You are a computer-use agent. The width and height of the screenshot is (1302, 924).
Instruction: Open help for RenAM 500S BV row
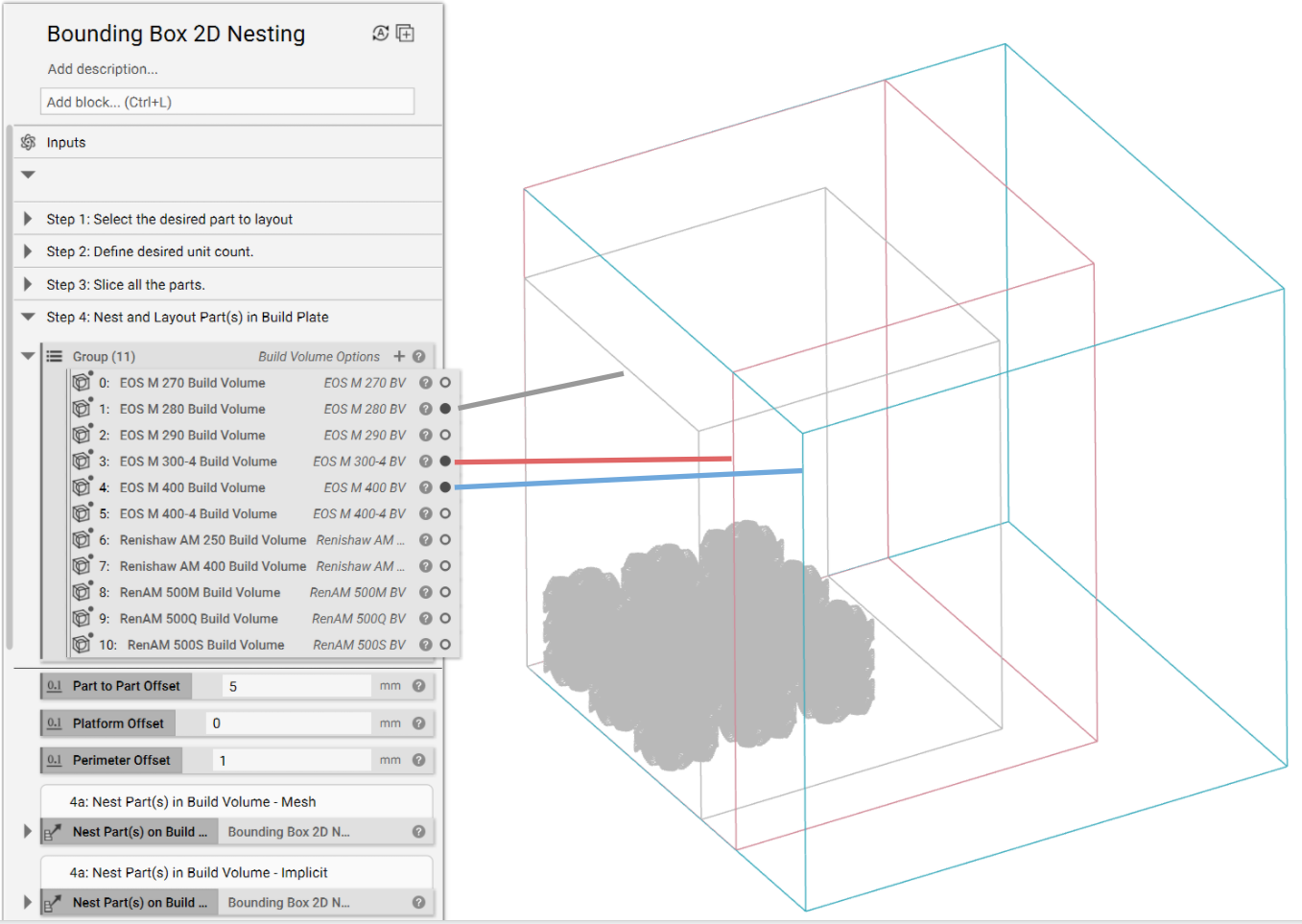click(x=426, y=645)
